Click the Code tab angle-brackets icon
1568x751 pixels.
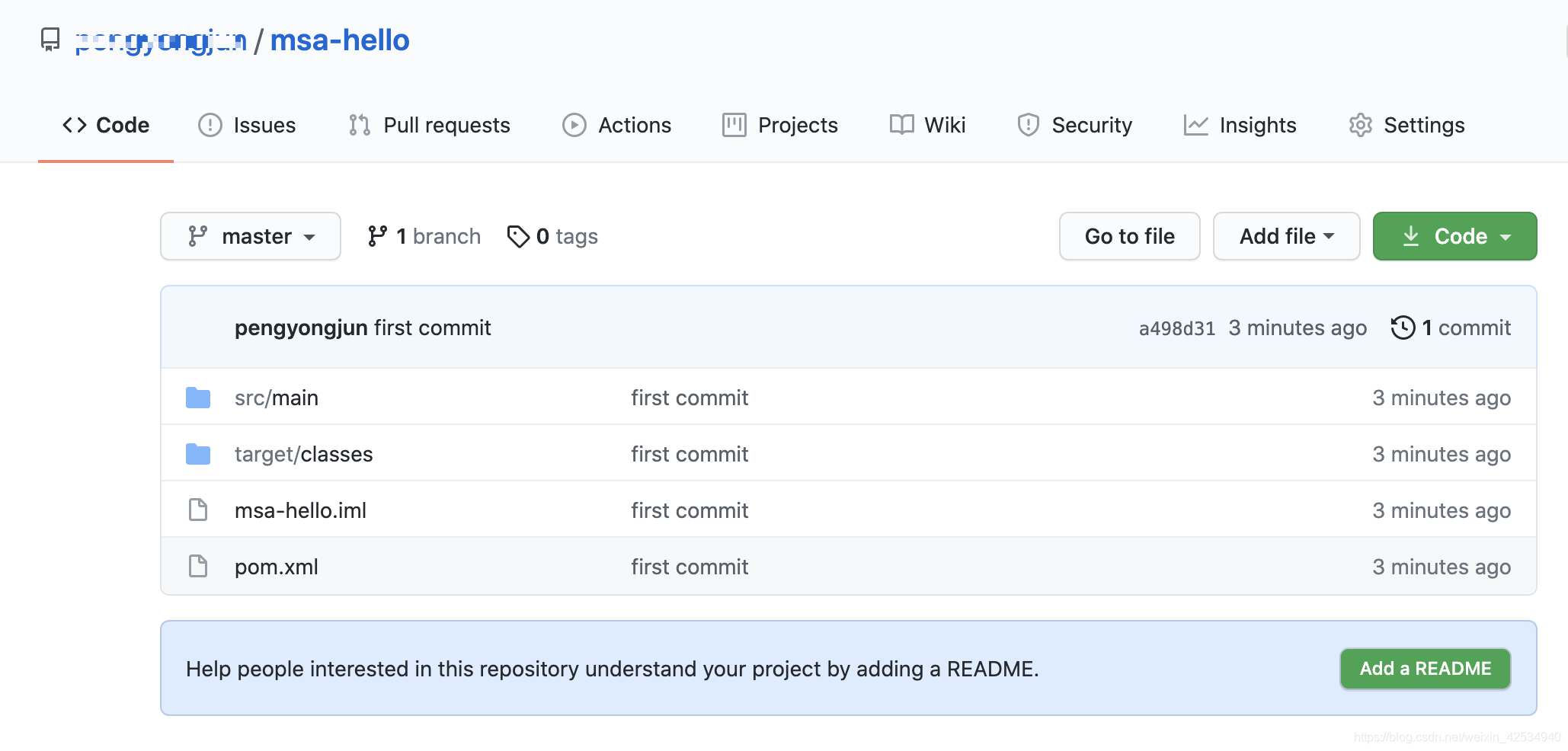[75, 125]
